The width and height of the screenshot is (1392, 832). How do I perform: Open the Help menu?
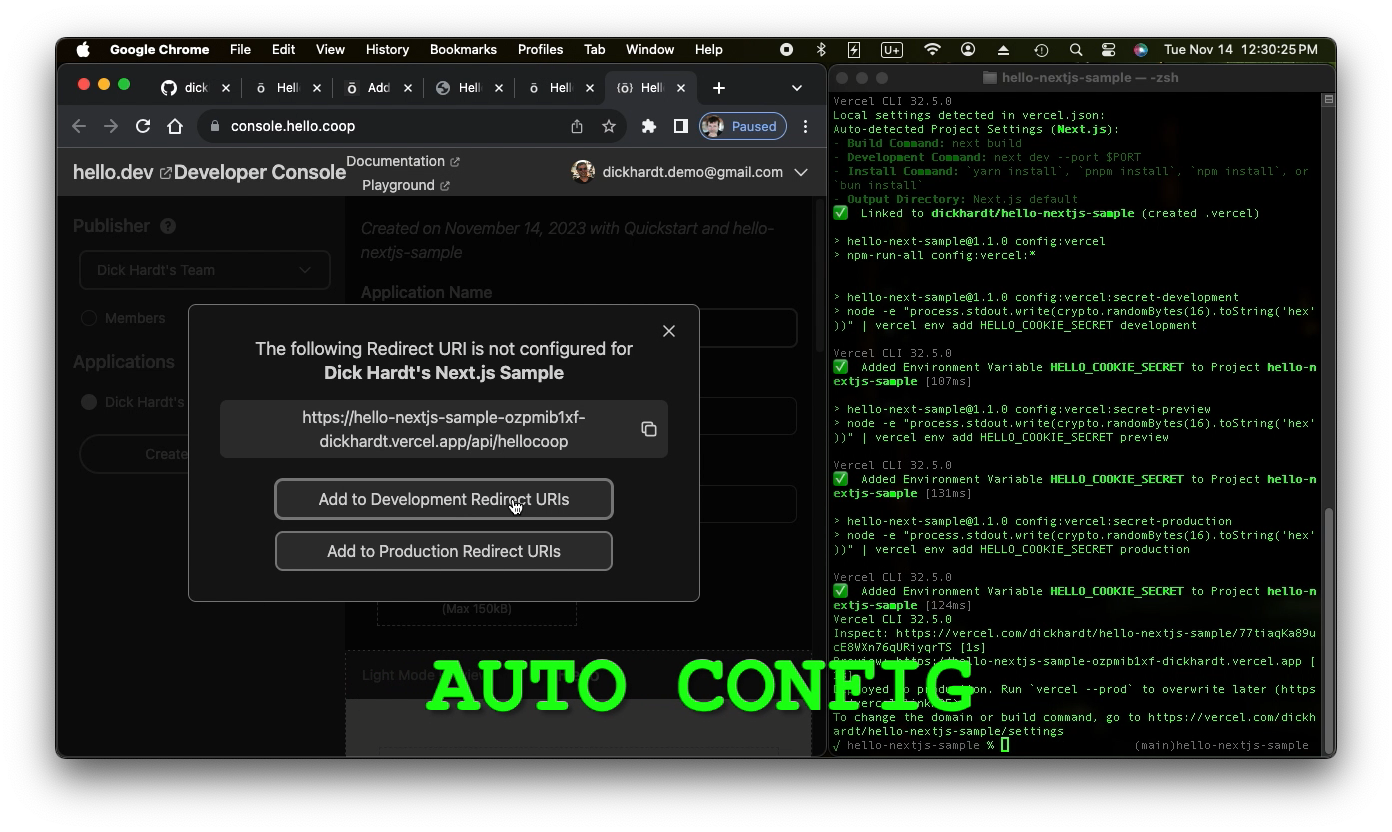pyautogui.click(x=709, y=49)
